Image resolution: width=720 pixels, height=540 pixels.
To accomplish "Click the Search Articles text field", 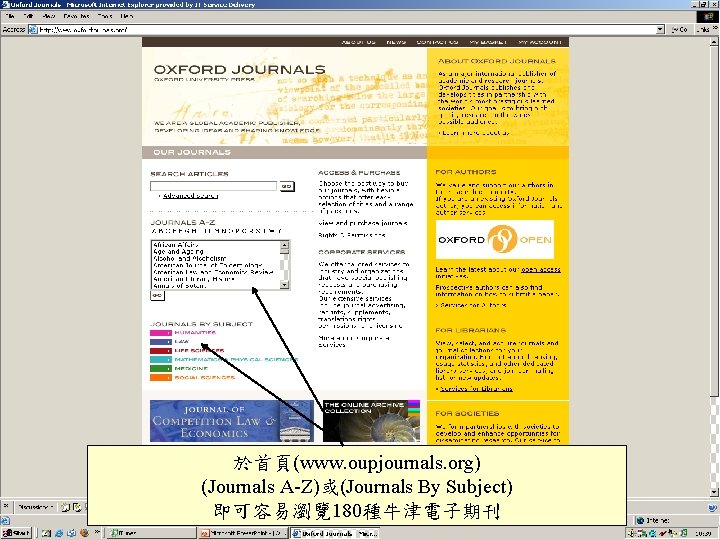I will tap(214, 186).
